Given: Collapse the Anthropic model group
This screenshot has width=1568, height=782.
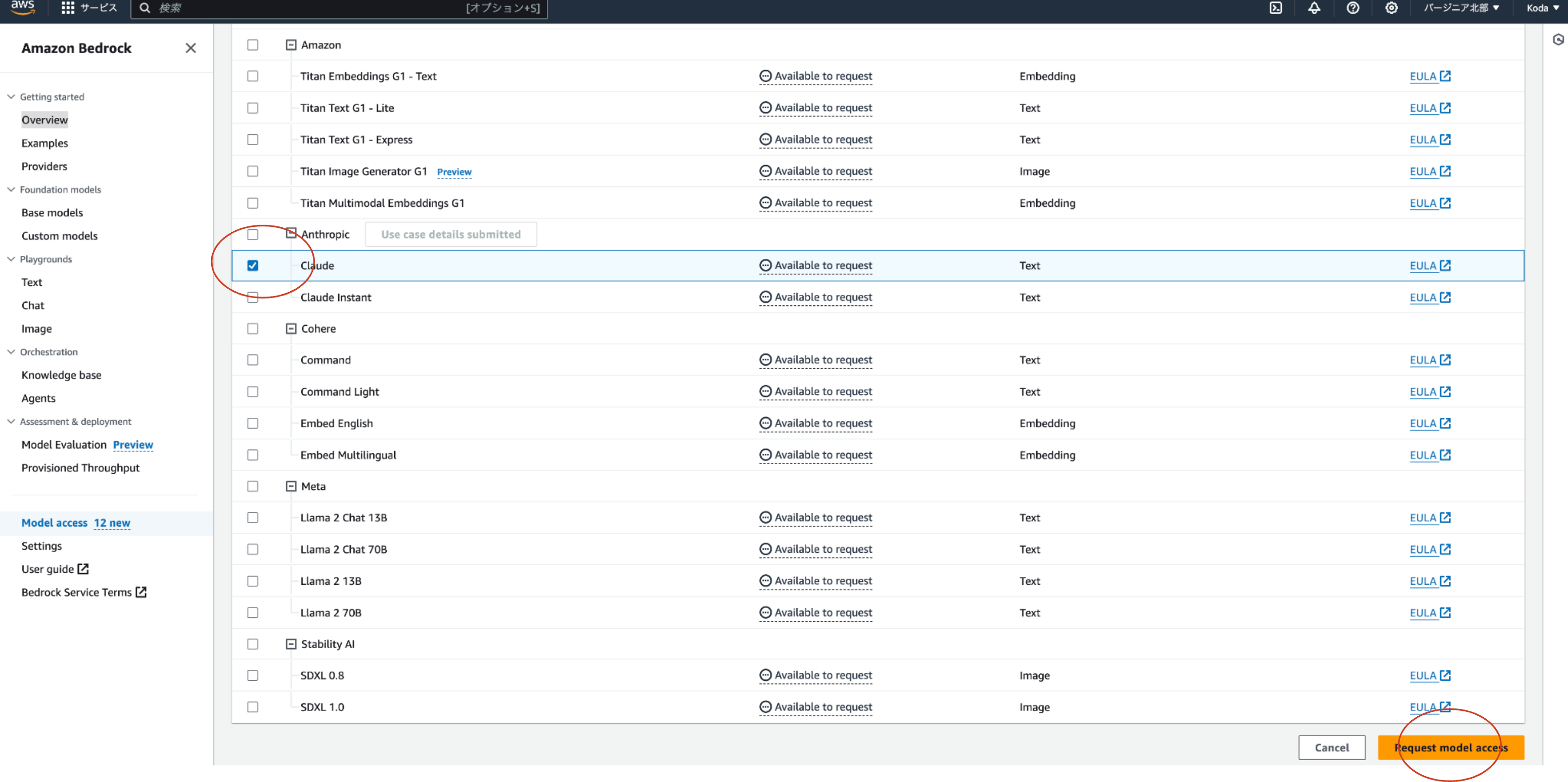Looking at the screenshot, I should click(x=291, y=233).
